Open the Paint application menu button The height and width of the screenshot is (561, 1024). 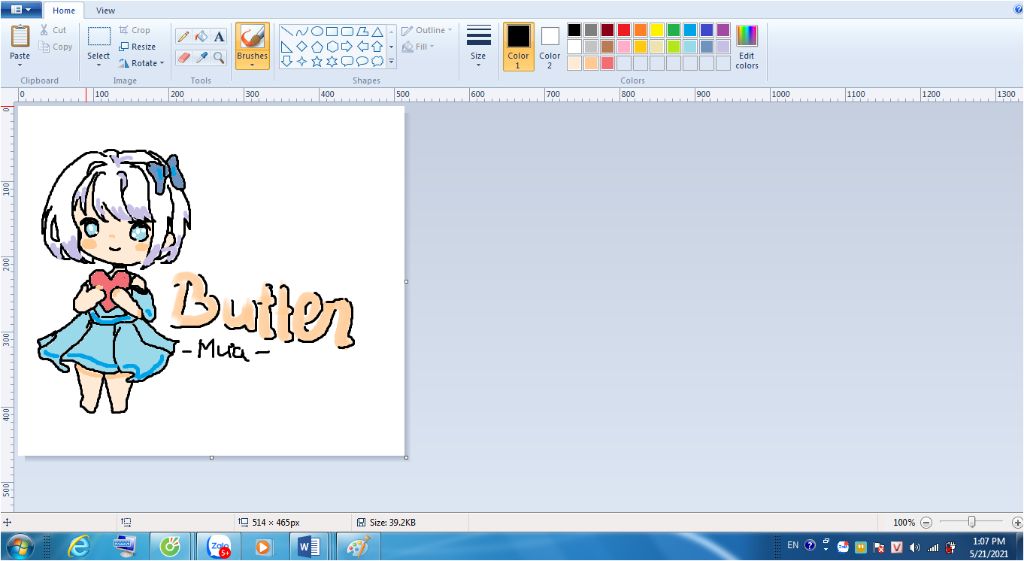click(22, 10)
